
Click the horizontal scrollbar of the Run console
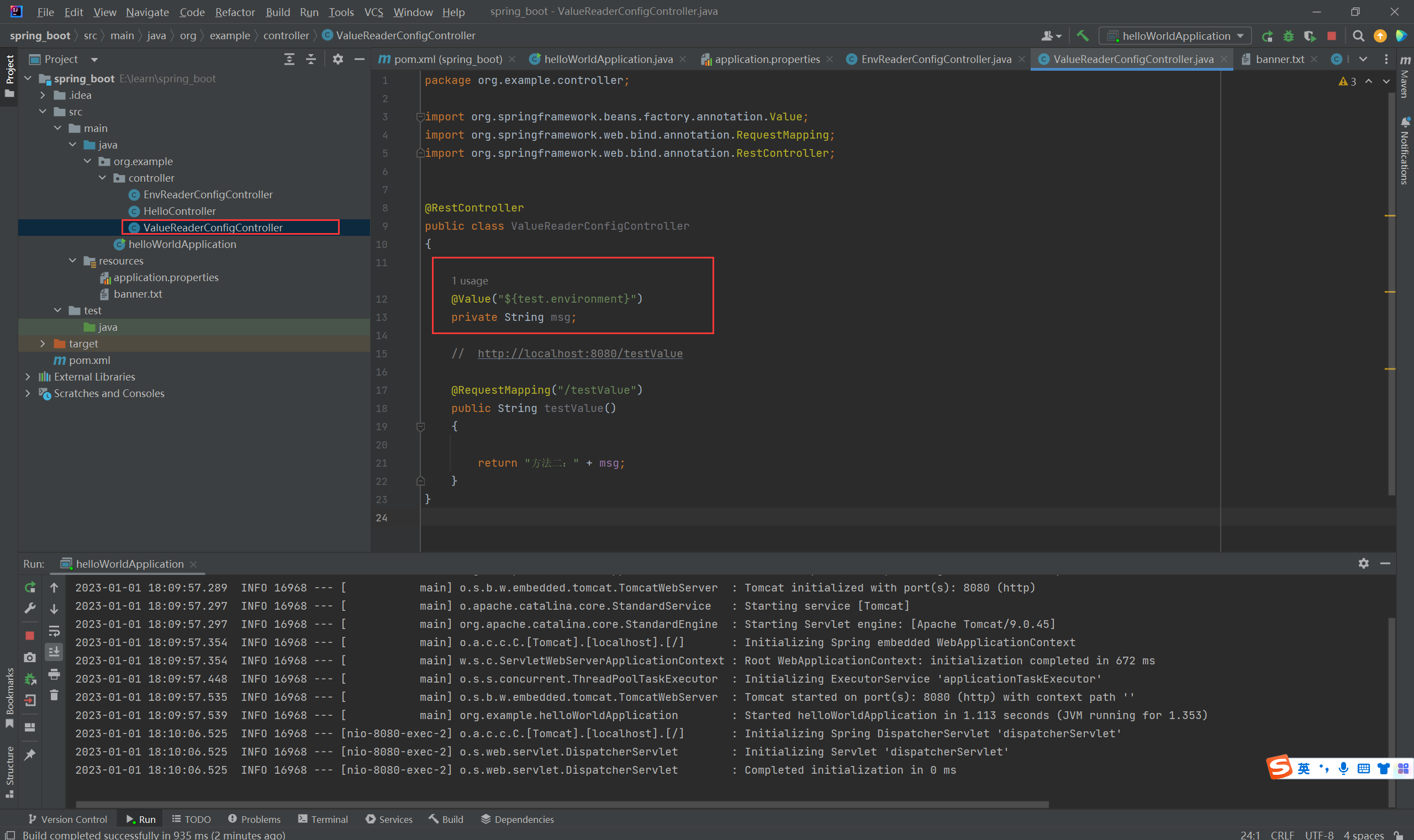(562, 804)
